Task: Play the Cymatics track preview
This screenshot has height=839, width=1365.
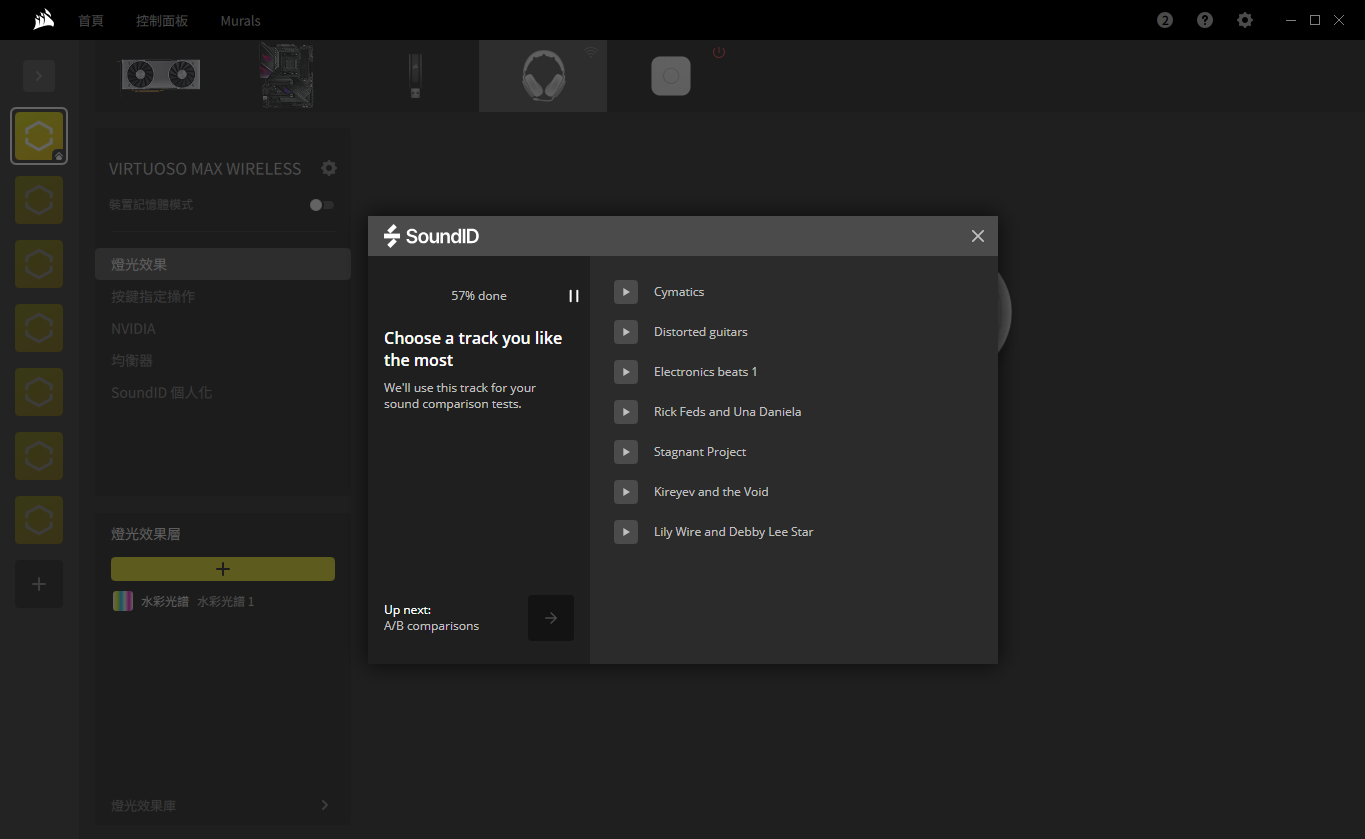Action: 625,292
